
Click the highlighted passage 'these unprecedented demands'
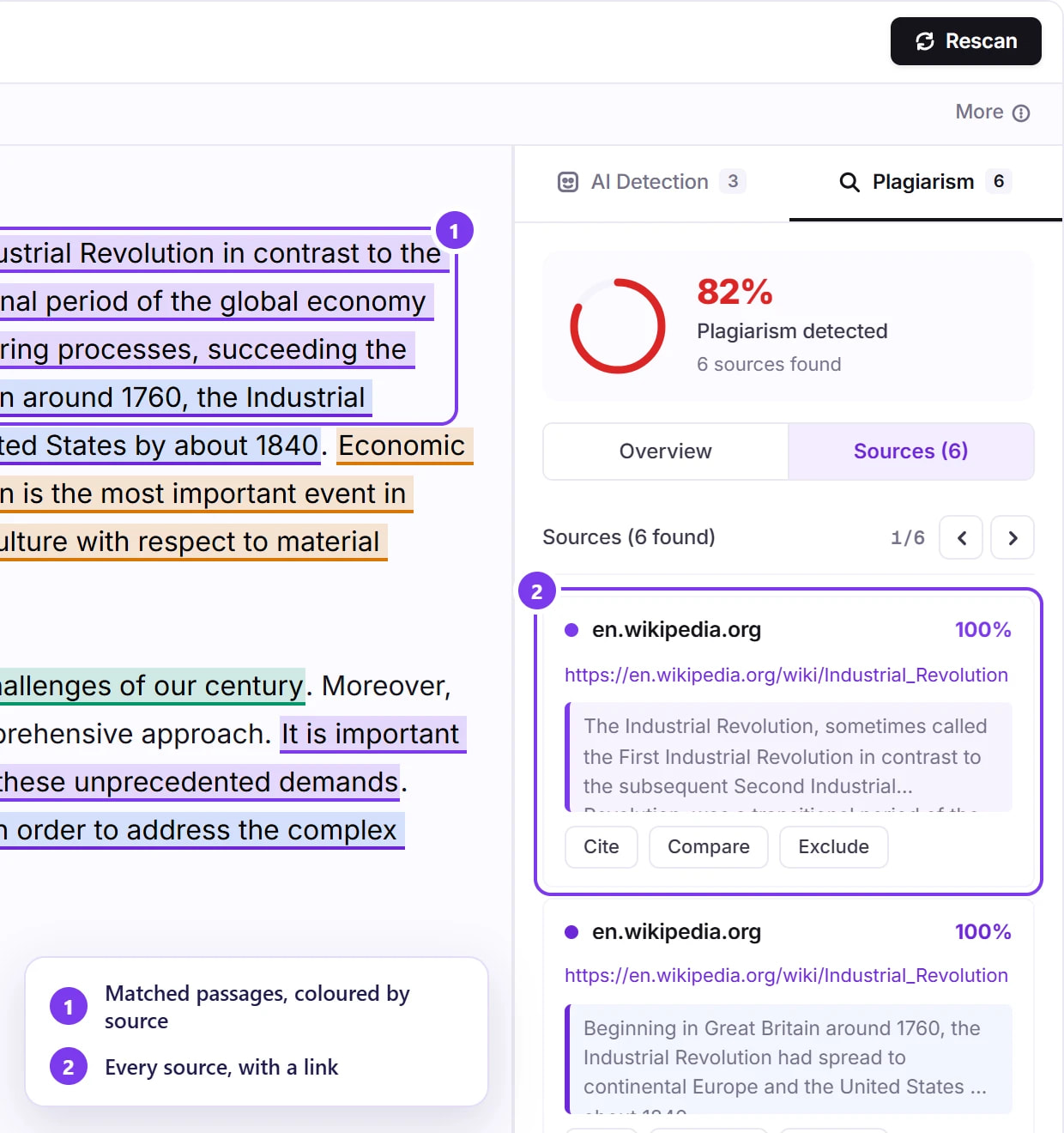(x=199, y=783)
